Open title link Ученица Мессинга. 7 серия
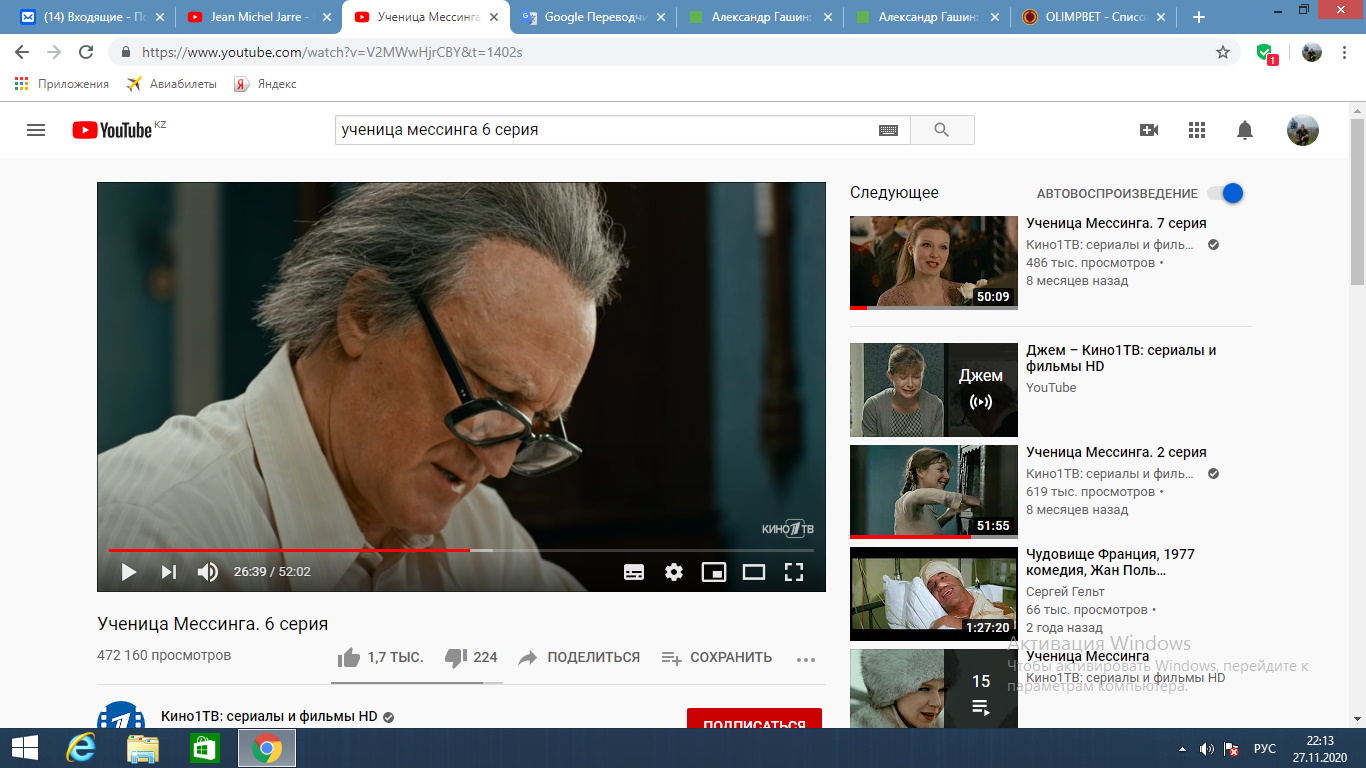The image size is (1366, 768). click(x=1116, y=223)
